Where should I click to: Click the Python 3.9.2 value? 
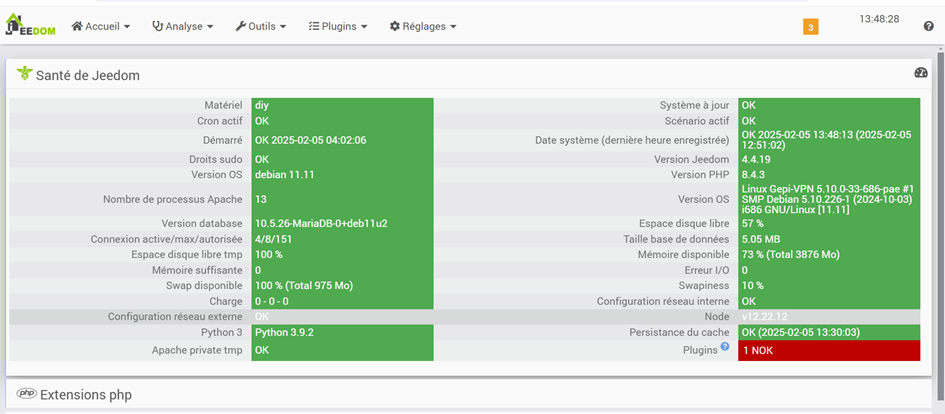[x=284, y=332]
